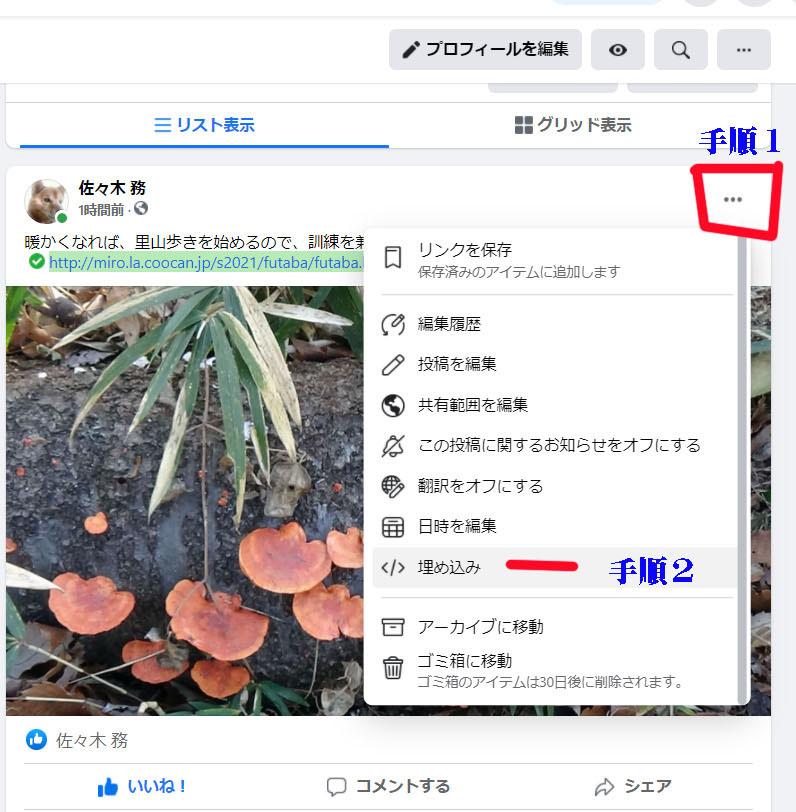The image size is (796, 812).
Task: Click the dropdown menu vertical scrollbar
Action: click(x=741, y=450)
